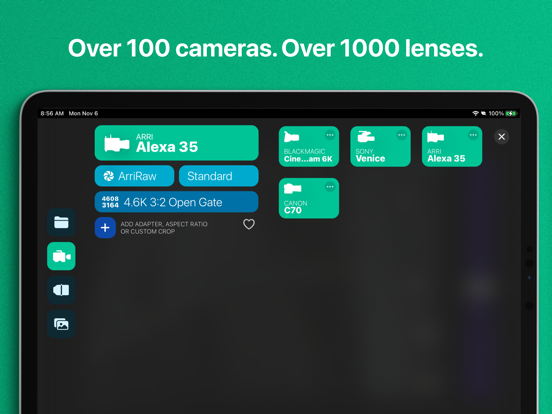Open more options on Alexa 35 card
Viewport: 552px width, 414px height.
point(473,135)
